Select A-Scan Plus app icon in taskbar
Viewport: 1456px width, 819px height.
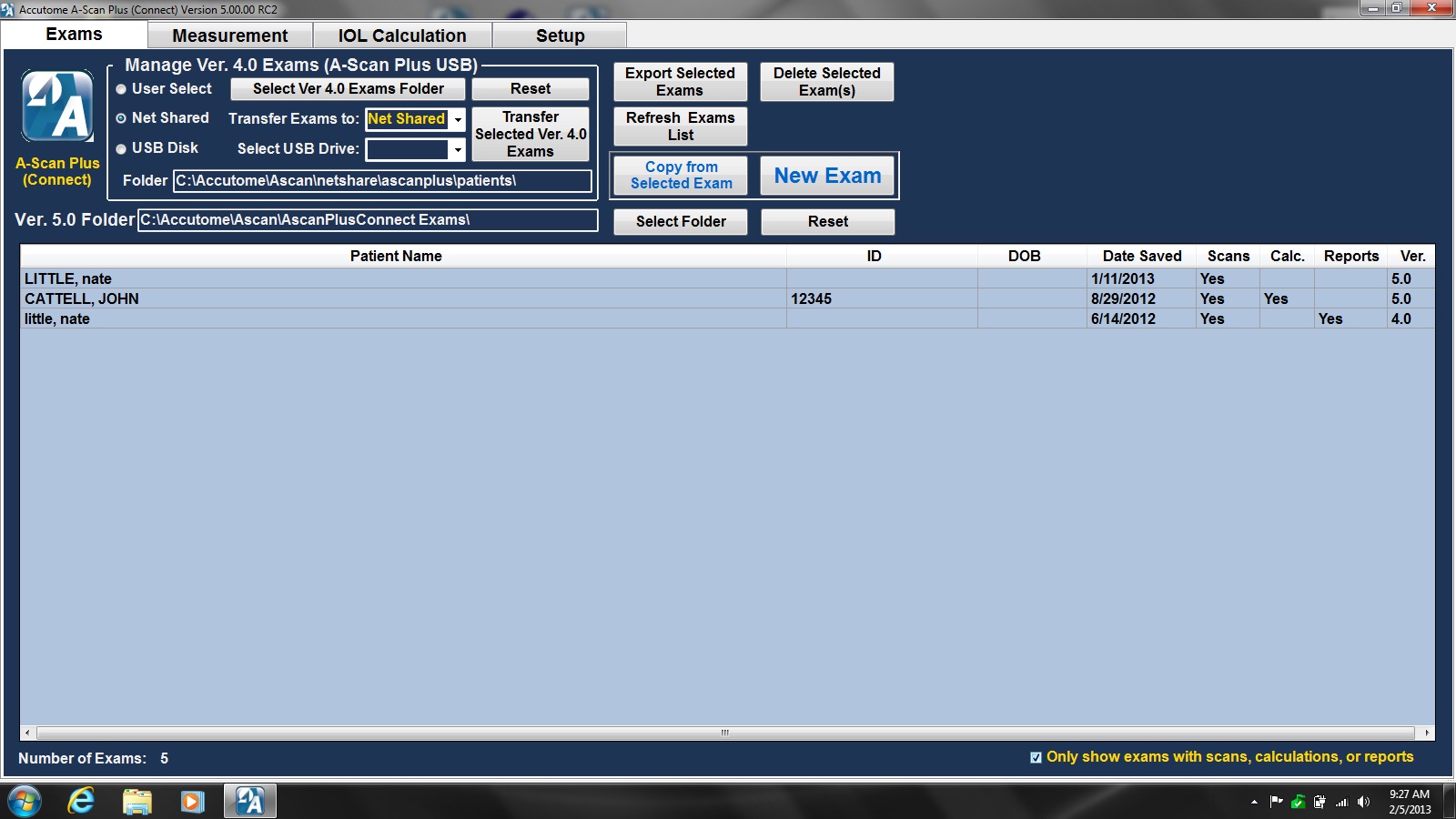tap(249, 802)
